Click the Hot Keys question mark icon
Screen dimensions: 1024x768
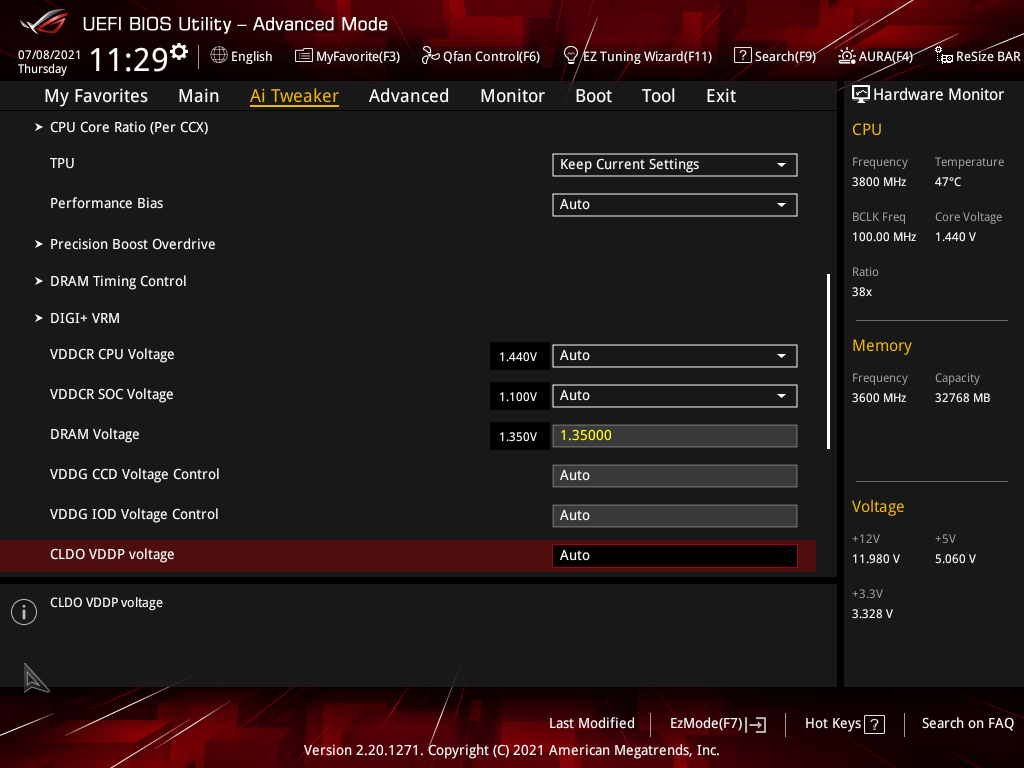[x=874, y=724]
